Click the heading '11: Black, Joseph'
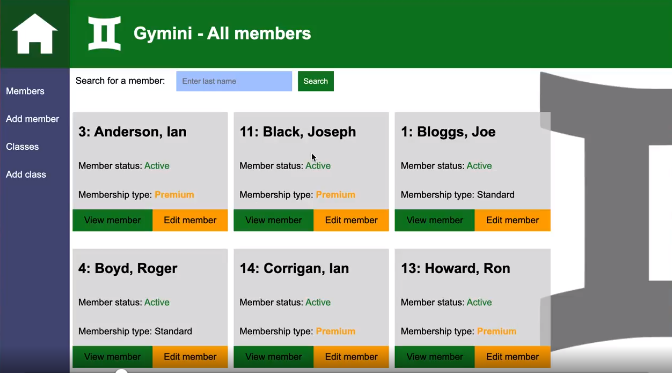Screen dimensions: 672x373 click(297, 132)
